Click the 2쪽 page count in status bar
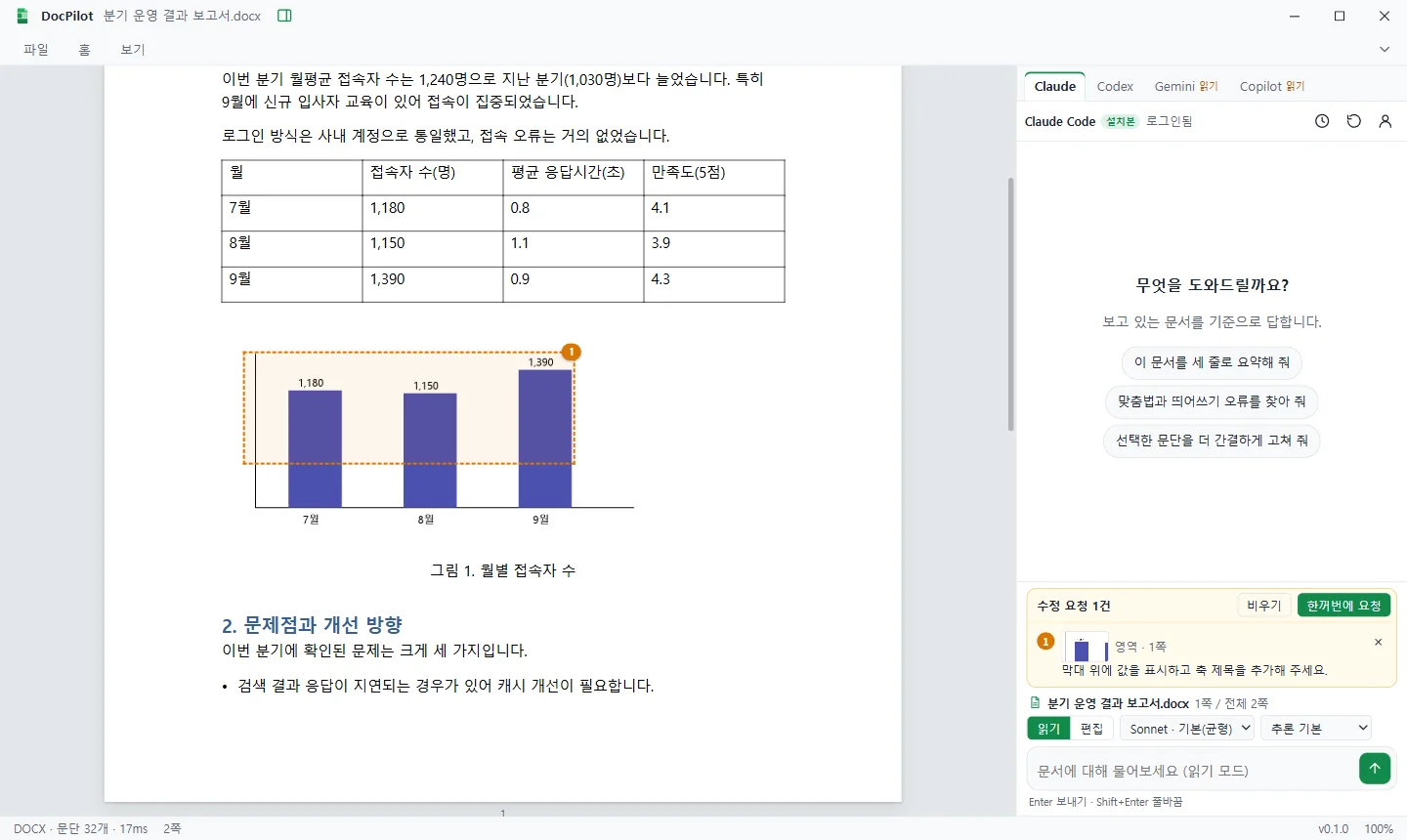 tap(172, 829)
